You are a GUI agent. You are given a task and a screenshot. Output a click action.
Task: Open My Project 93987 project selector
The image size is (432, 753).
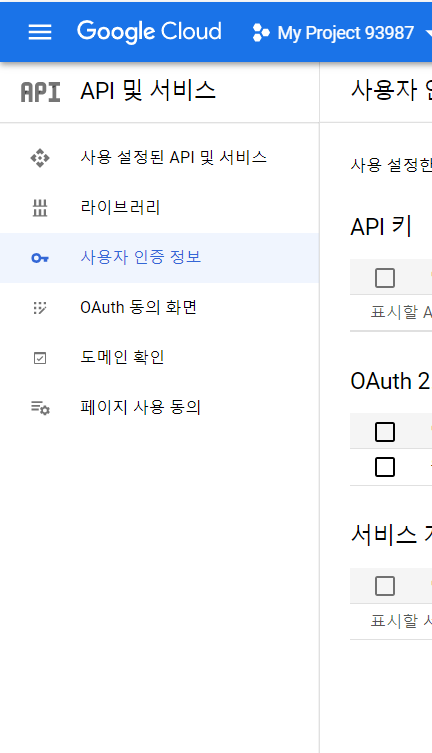(346, 33)
